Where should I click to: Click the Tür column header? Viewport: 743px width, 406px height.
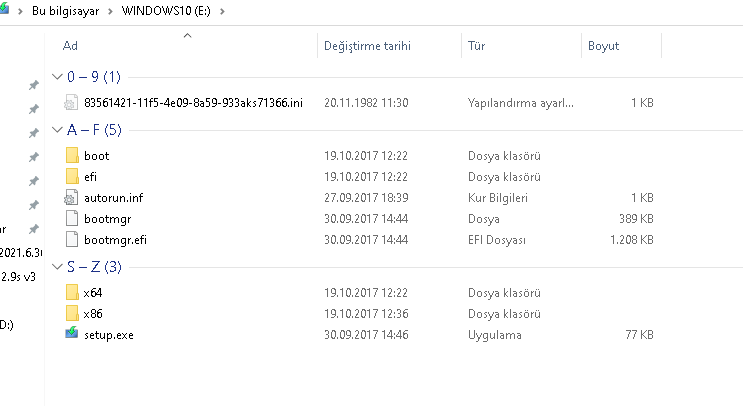(477, 46)
